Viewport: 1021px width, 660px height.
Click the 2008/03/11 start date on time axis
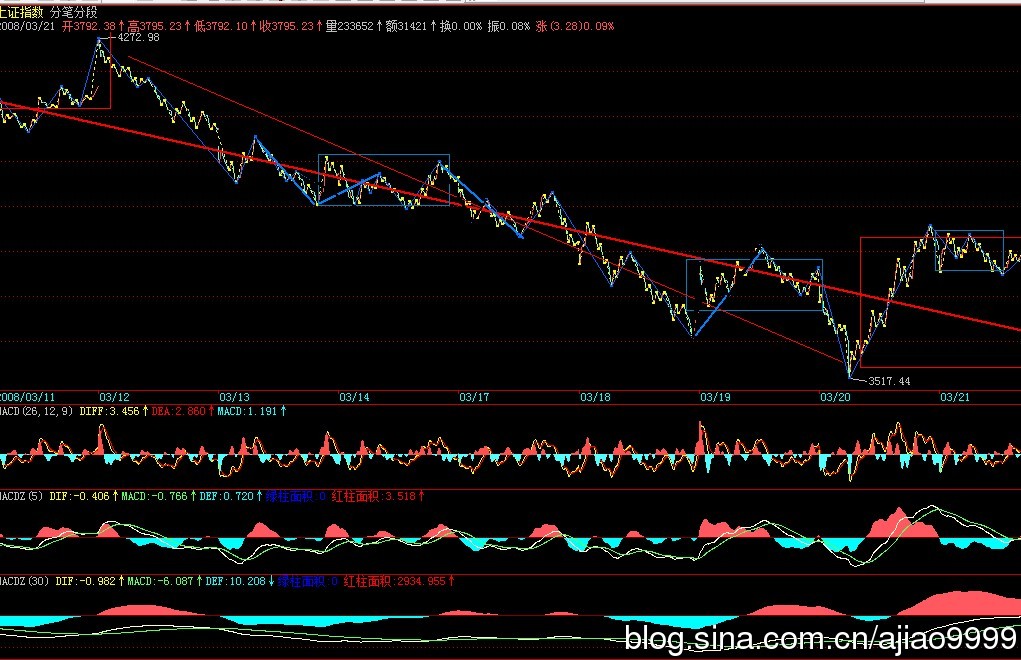[29, 397]
